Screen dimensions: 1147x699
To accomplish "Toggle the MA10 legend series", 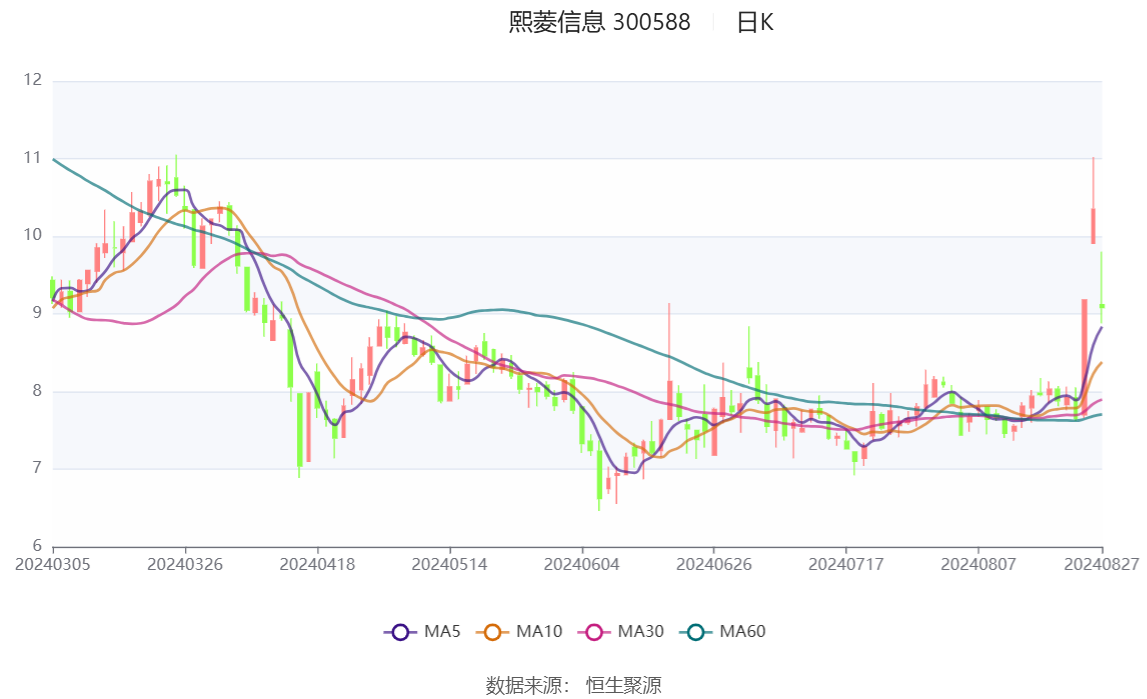I will tap(519, 632).
